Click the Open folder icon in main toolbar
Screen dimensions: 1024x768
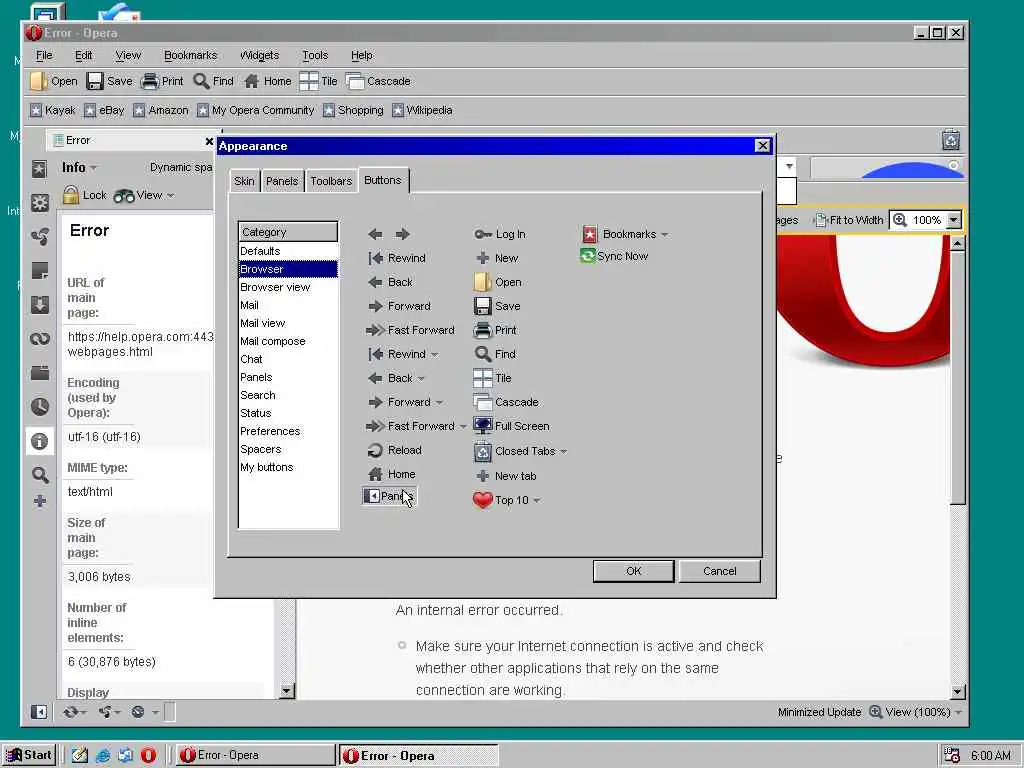click(x=39, y=81)
